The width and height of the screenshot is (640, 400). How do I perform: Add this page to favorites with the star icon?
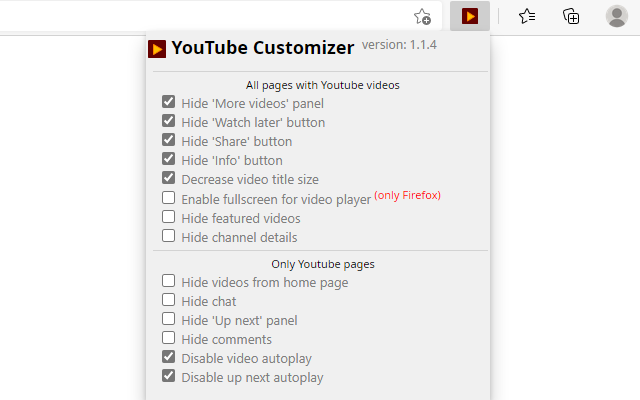(x=423, y=16)
